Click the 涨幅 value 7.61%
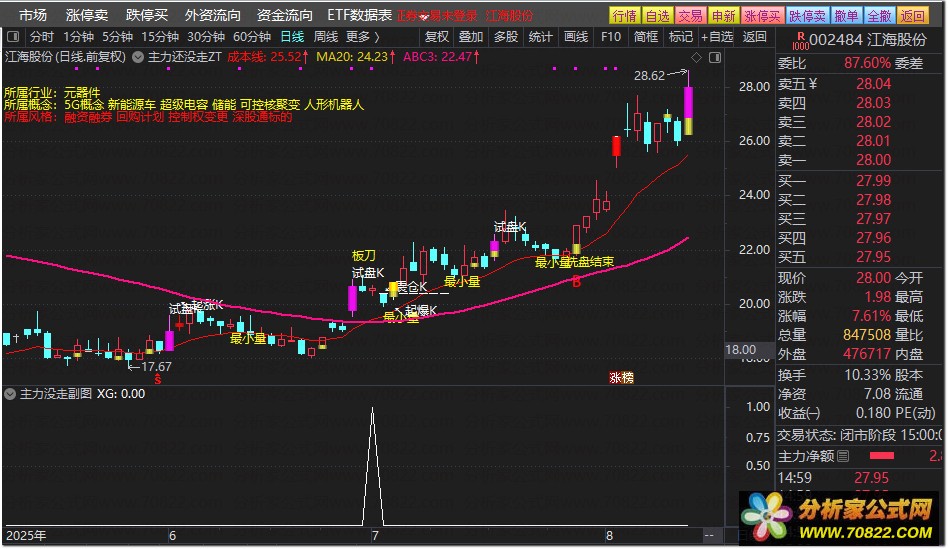This screenshot has height=549, width=949. click(872, 316)
